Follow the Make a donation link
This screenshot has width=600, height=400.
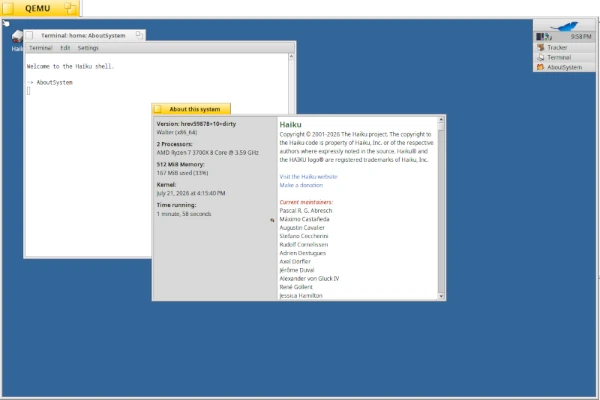coord(301,185)
